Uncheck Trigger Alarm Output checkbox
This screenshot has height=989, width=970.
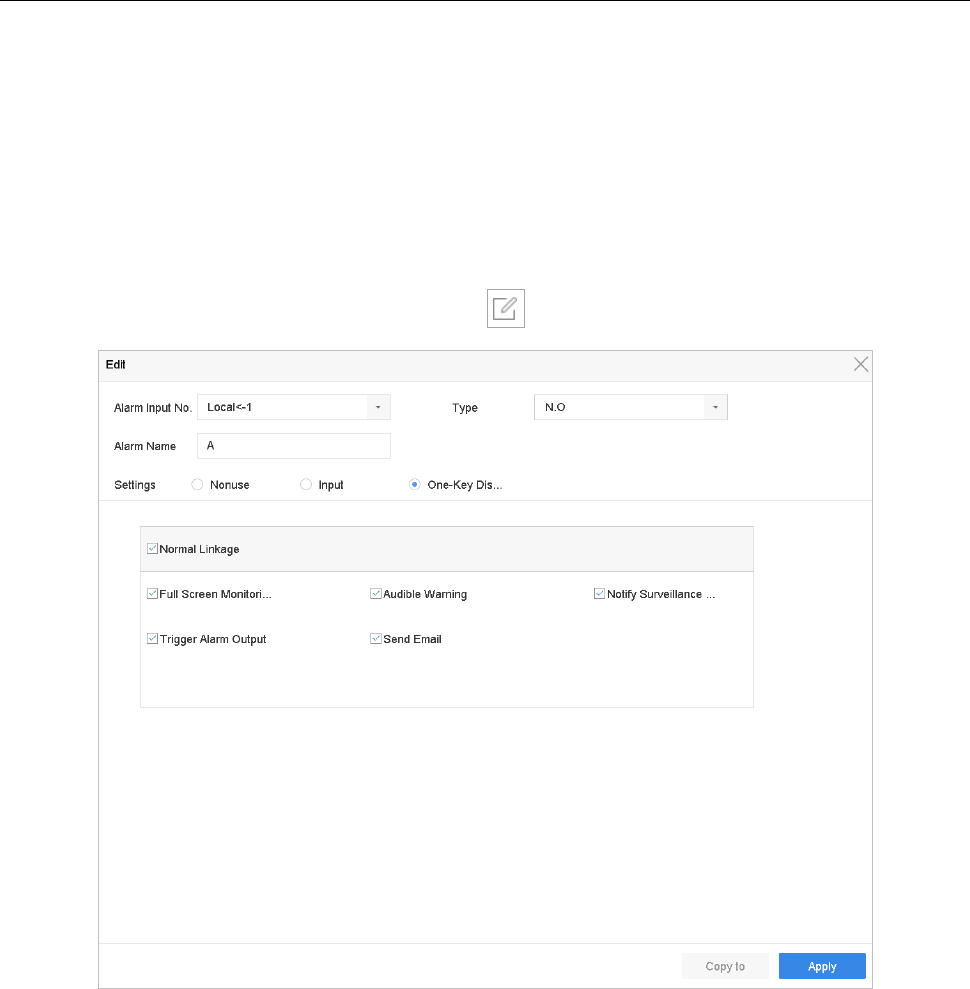tap(153, 638)
